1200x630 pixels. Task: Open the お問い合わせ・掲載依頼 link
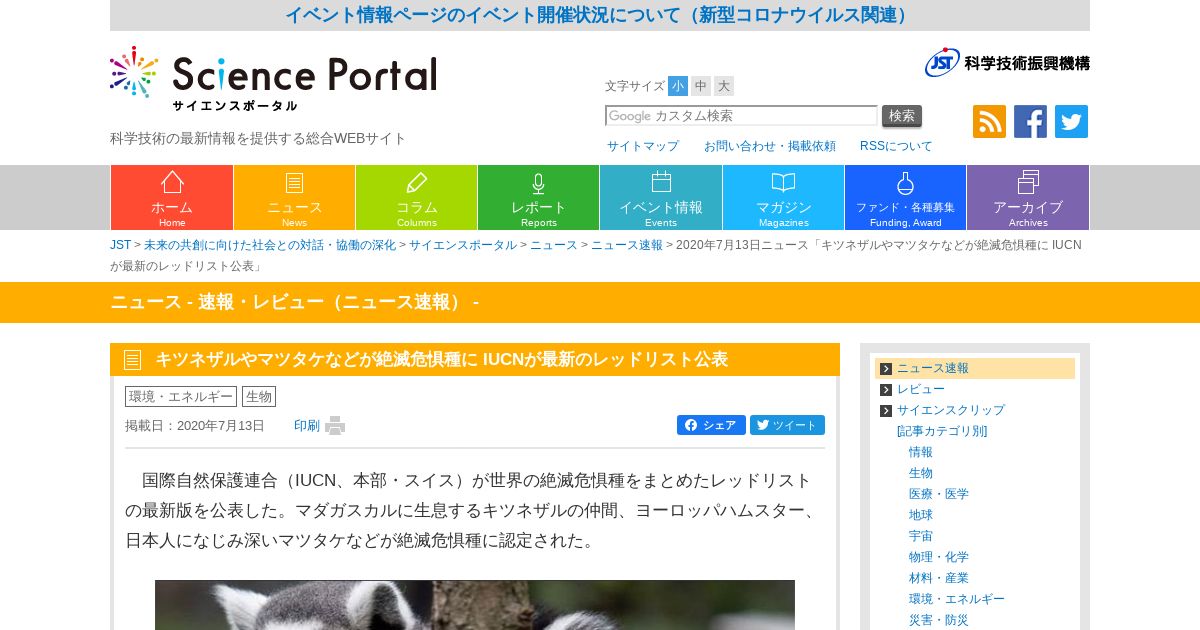pyautogui.click(x=769, y=146)
